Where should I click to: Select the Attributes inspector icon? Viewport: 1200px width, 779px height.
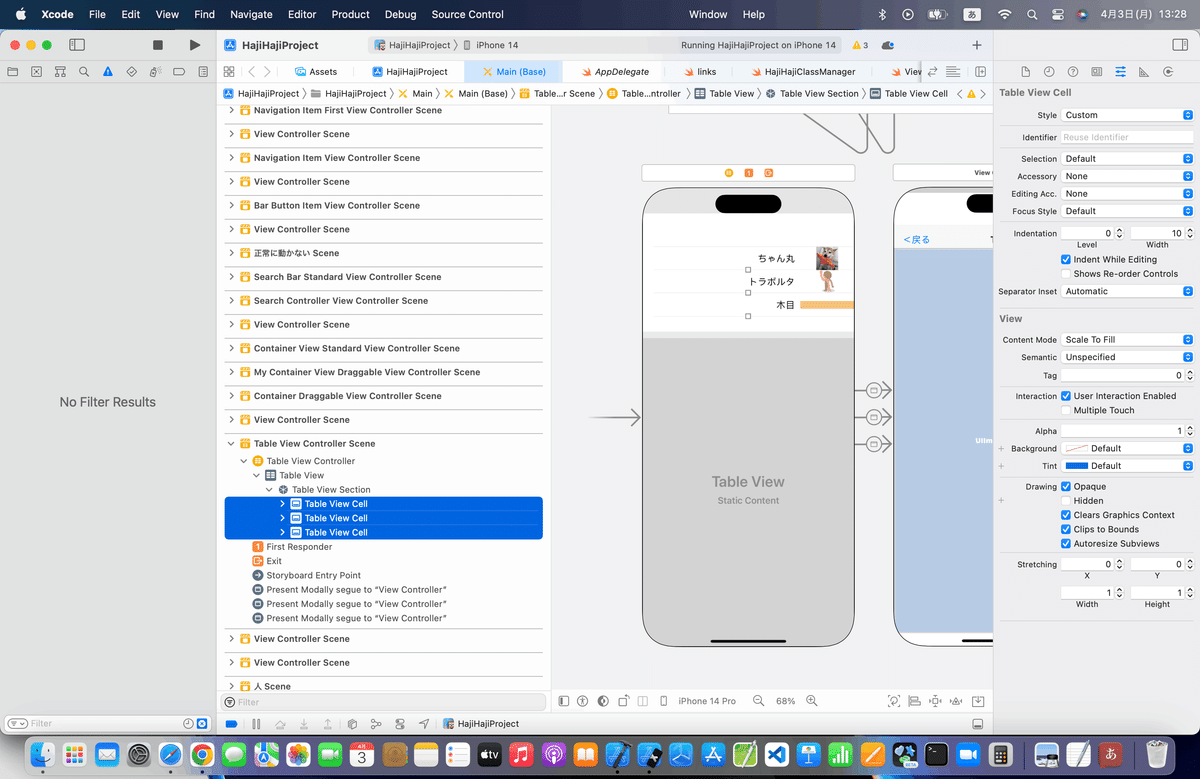[x=1120, y=72]
